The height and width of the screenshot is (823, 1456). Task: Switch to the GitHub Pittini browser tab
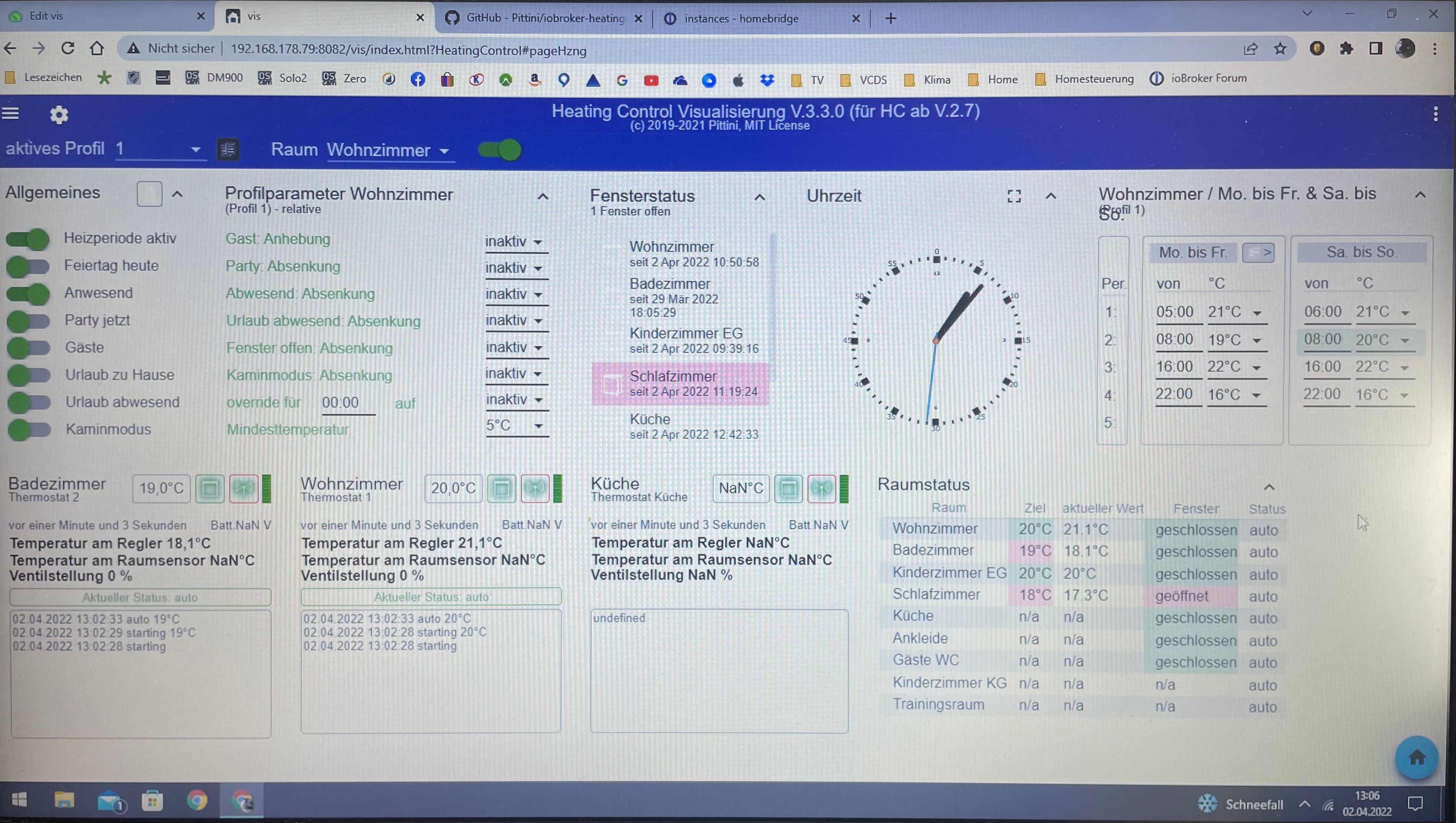pos(543,18)
